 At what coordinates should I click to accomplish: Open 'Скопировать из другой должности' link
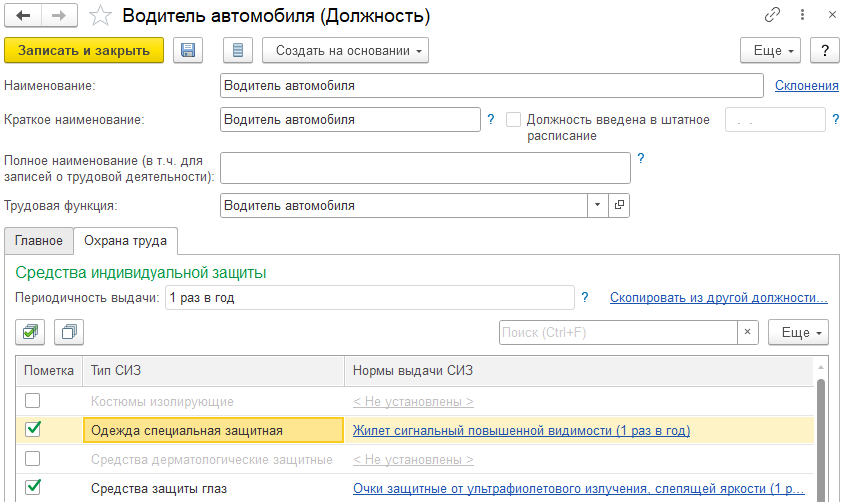point(718,298)
